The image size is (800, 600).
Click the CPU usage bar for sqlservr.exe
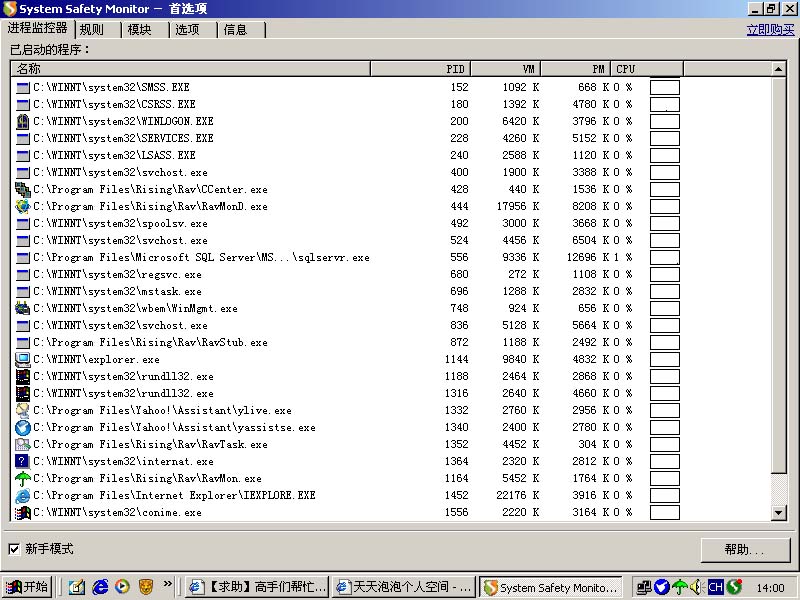[665, 257]
